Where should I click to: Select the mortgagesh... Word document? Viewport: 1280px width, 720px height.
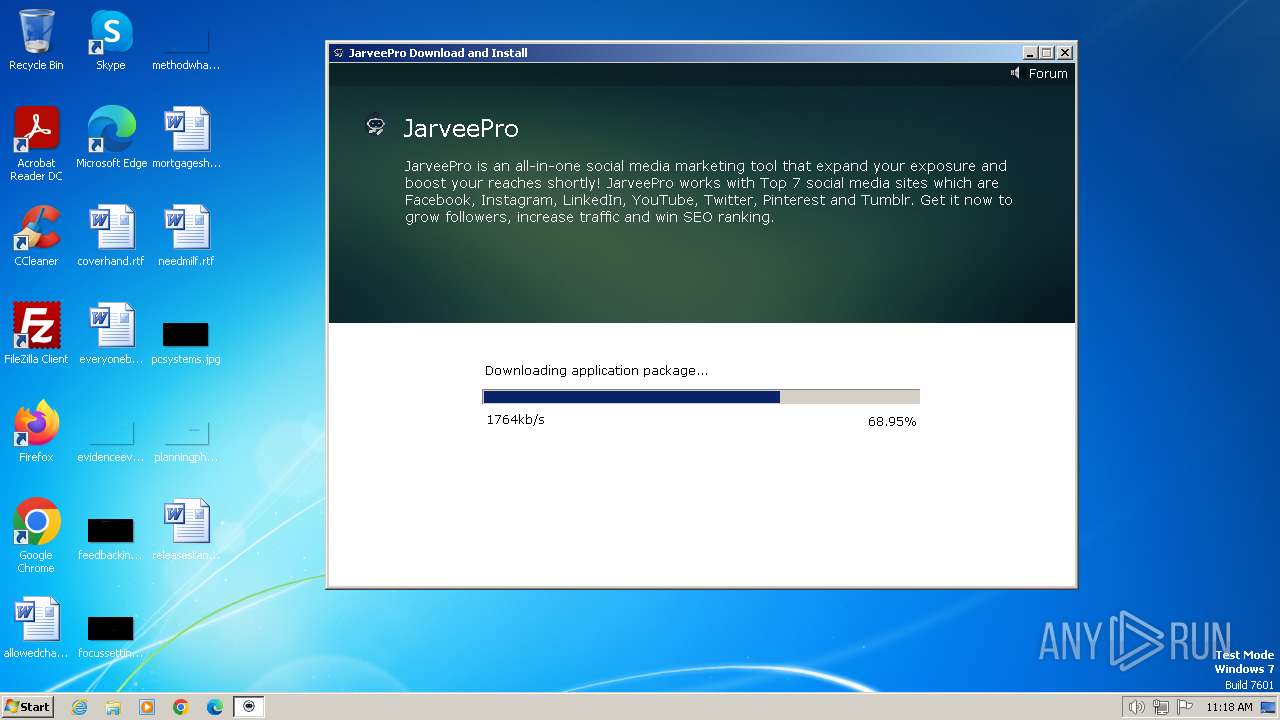click(186, 137)
